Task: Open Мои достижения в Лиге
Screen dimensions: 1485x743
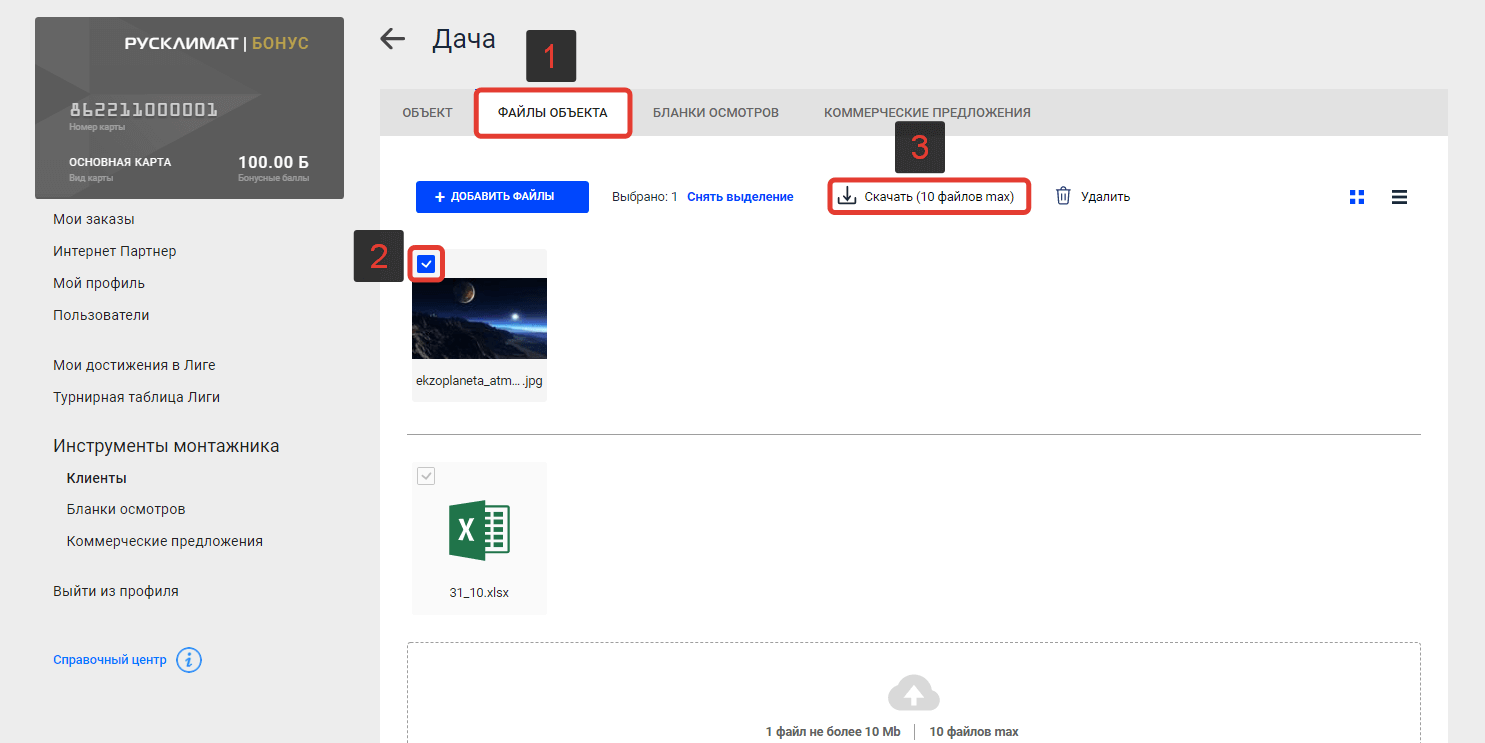Action: click(x=134, y=365)
